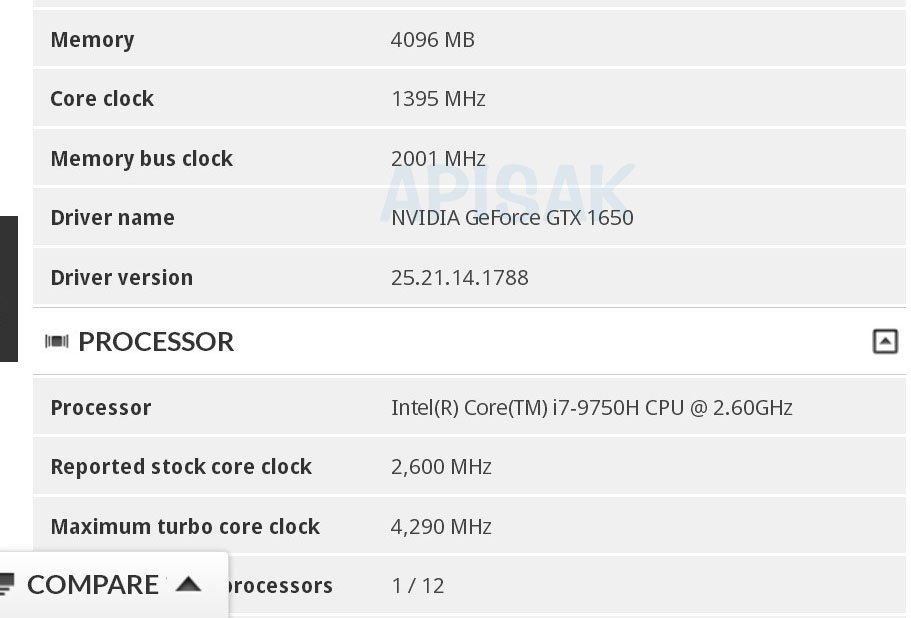Screen dimensions: 911x618
Task: Click the Driver version row 25.21.14.1788
Action: (x=460, y=277)
